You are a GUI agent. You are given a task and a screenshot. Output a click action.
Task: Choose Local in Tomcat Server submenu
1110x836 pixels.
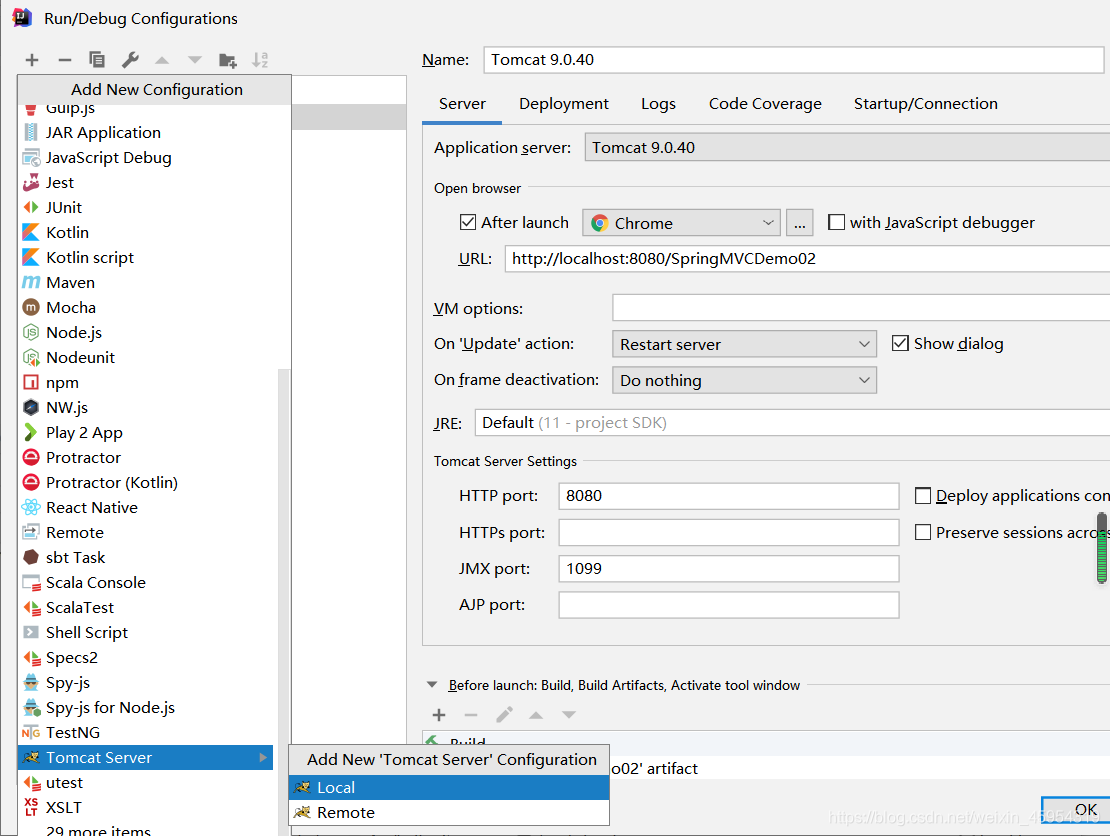click(x=449, y=787)
